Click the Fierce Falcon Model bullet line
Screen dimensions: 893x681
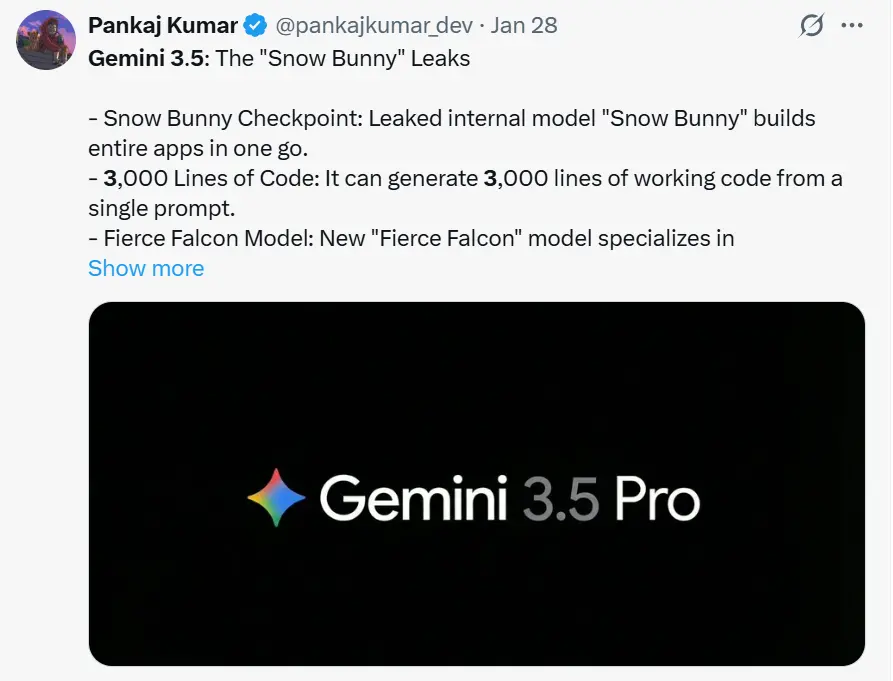pos(411,238)
